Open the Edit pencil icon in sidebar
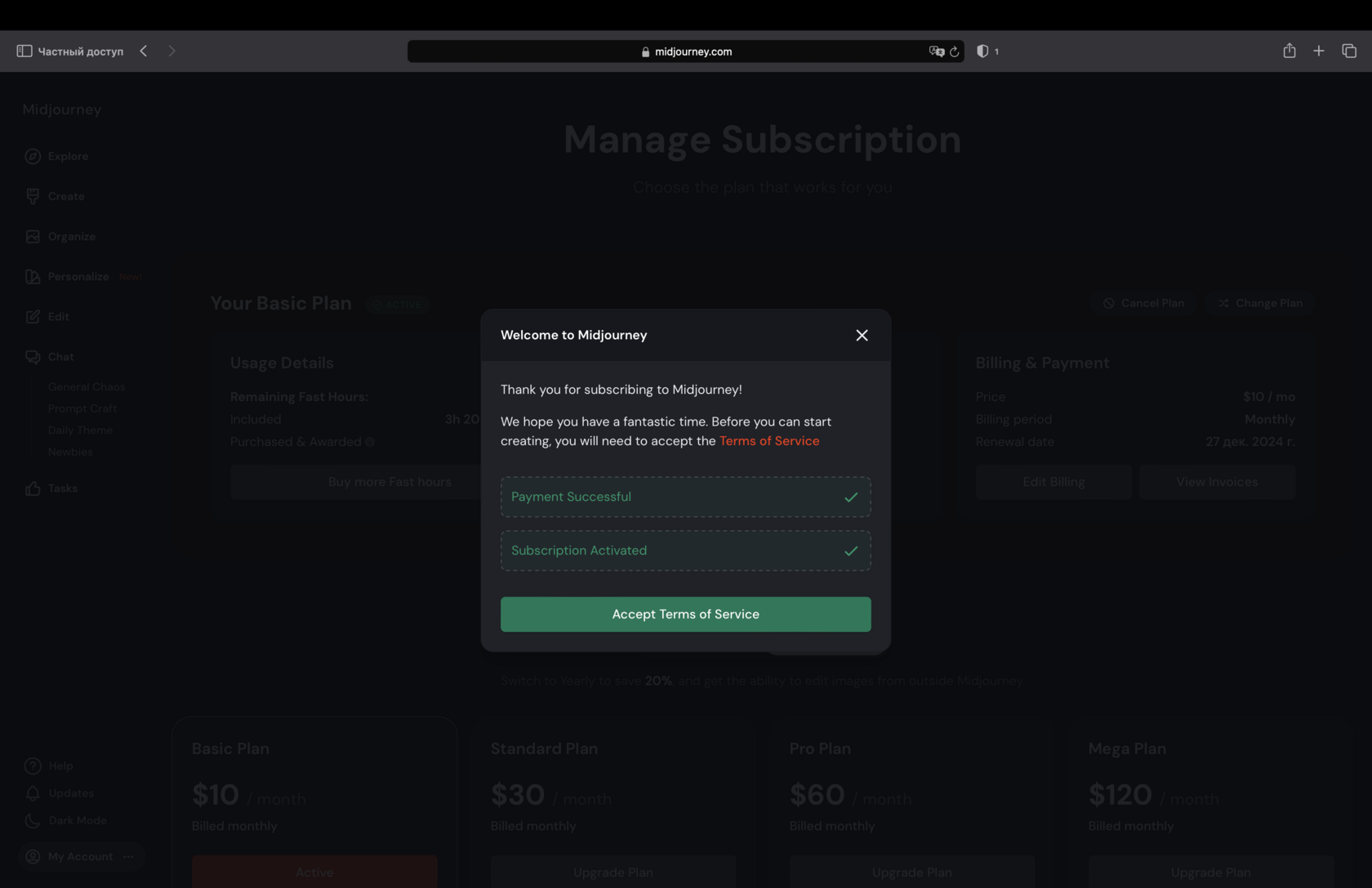This screenshot has height=888, width=1372. pos(33,316)
